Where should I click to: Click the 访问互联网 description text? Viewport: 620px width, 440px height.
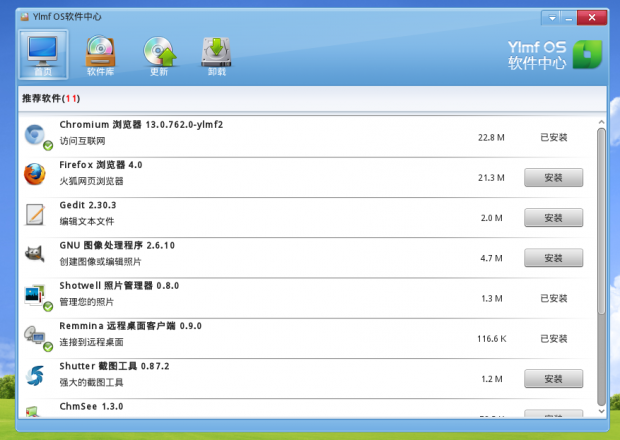(82, 141)
